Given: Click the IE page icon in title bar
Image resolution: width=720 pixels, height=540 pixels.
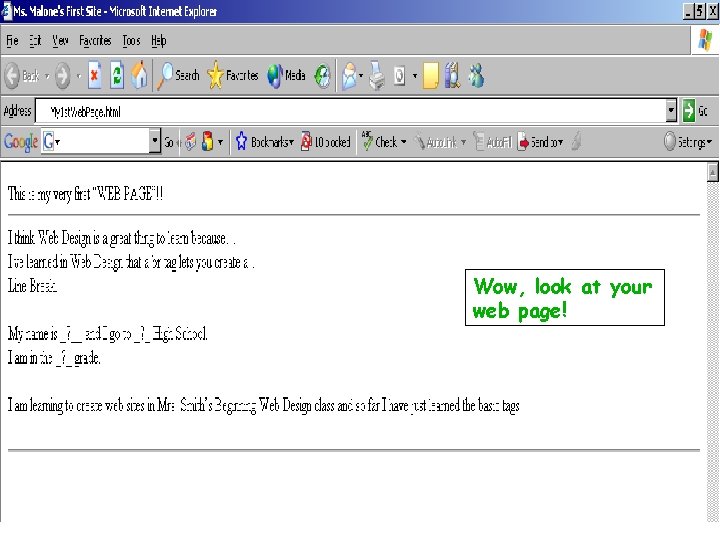Looking at the screenshot, I should tap(6, 11).
